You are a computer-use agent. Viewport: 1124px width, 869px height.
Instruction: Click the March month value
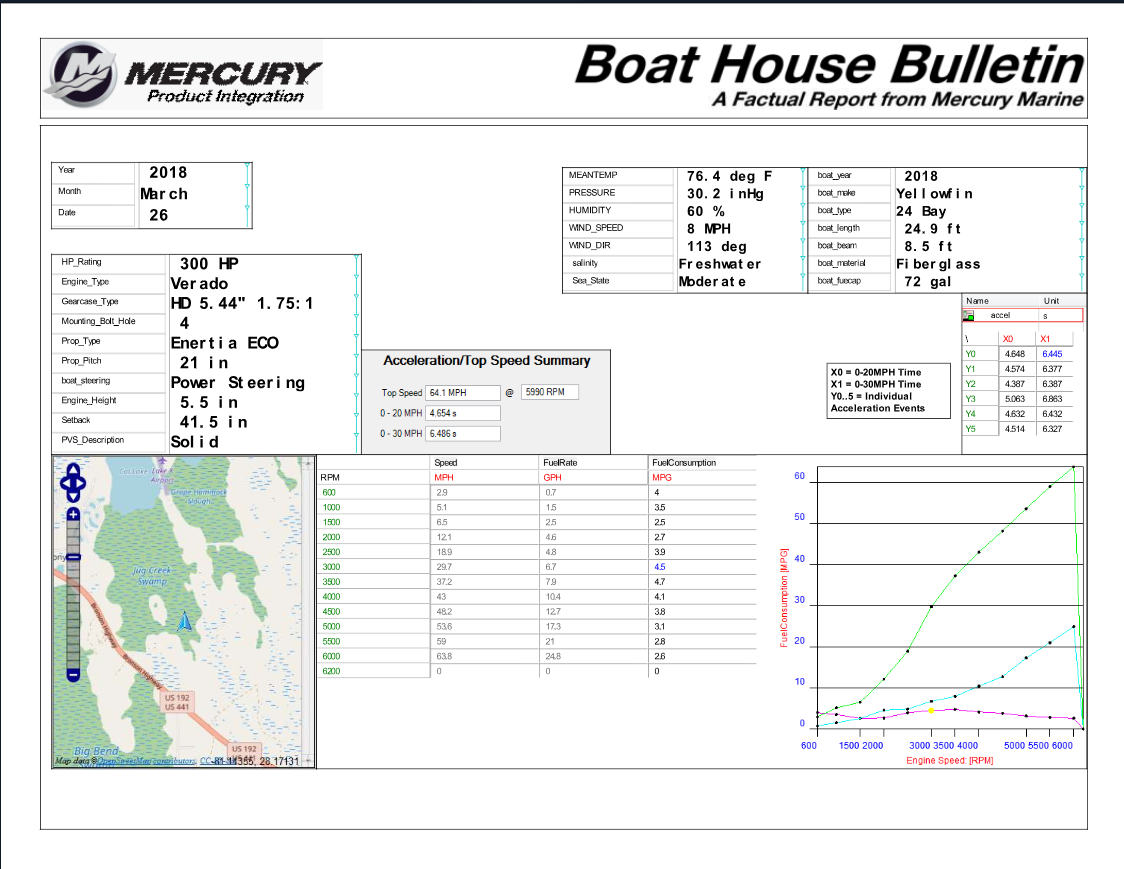pos(164,194)
